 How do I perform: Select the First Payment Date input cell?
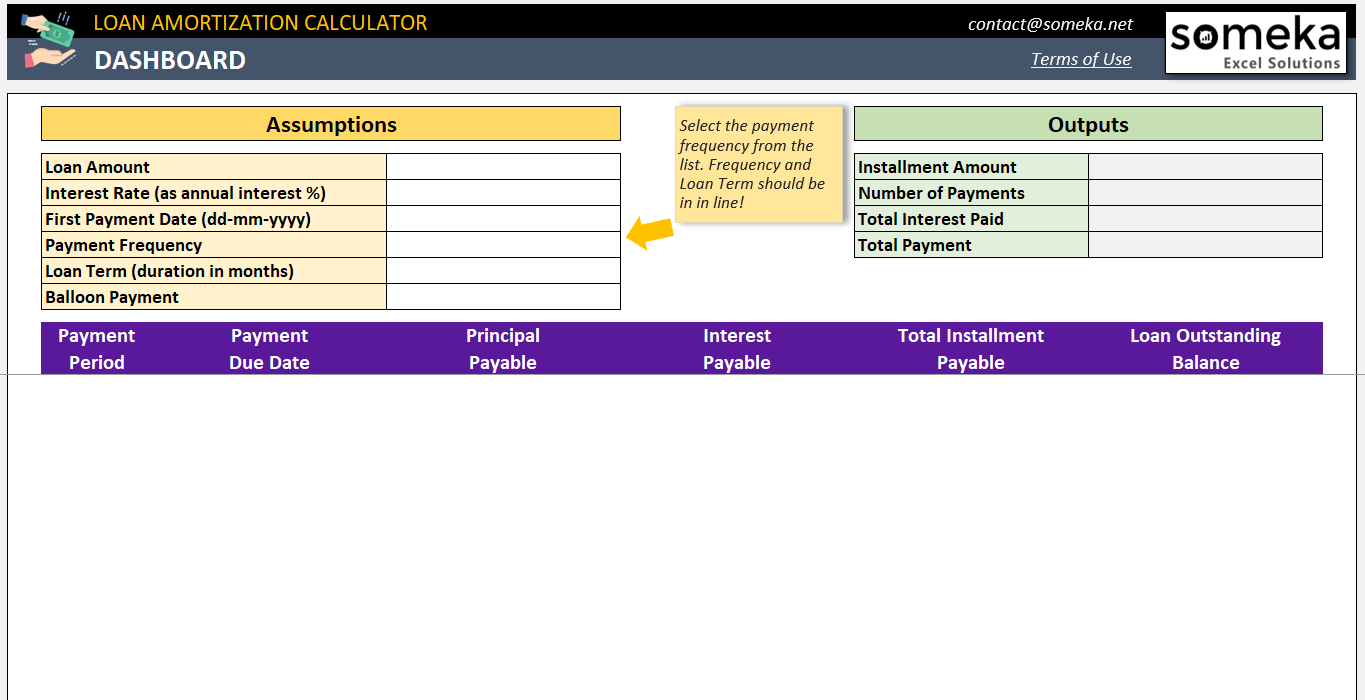503,219
